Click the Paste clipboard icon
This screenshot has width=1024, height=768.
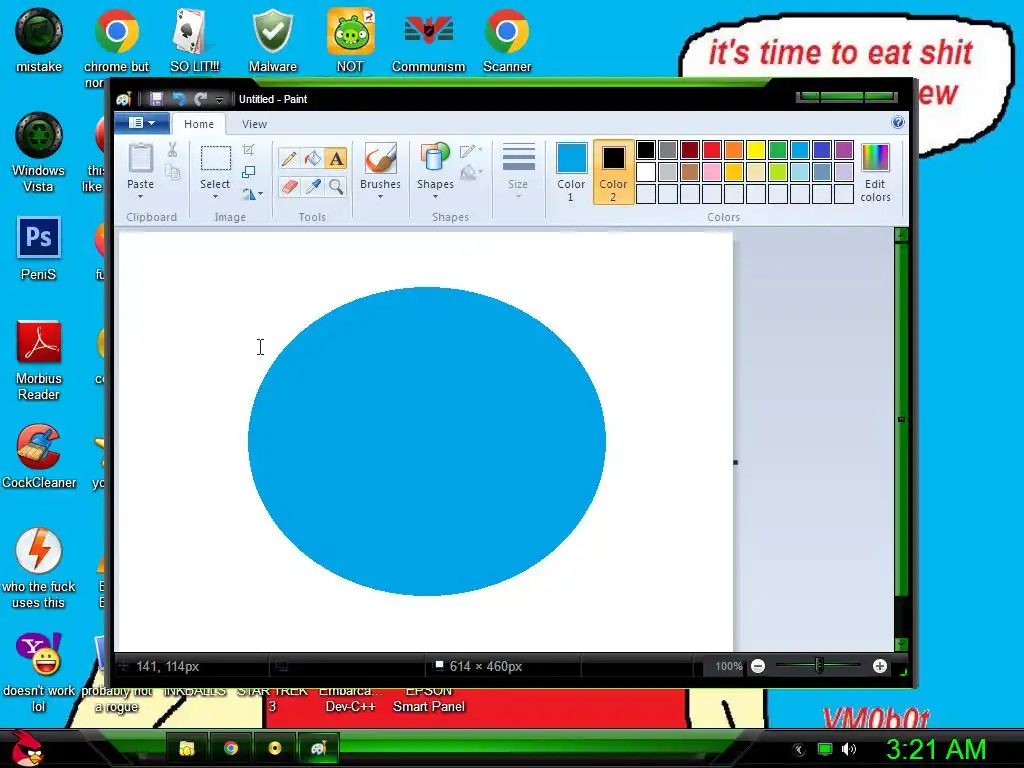pos(140,159)
